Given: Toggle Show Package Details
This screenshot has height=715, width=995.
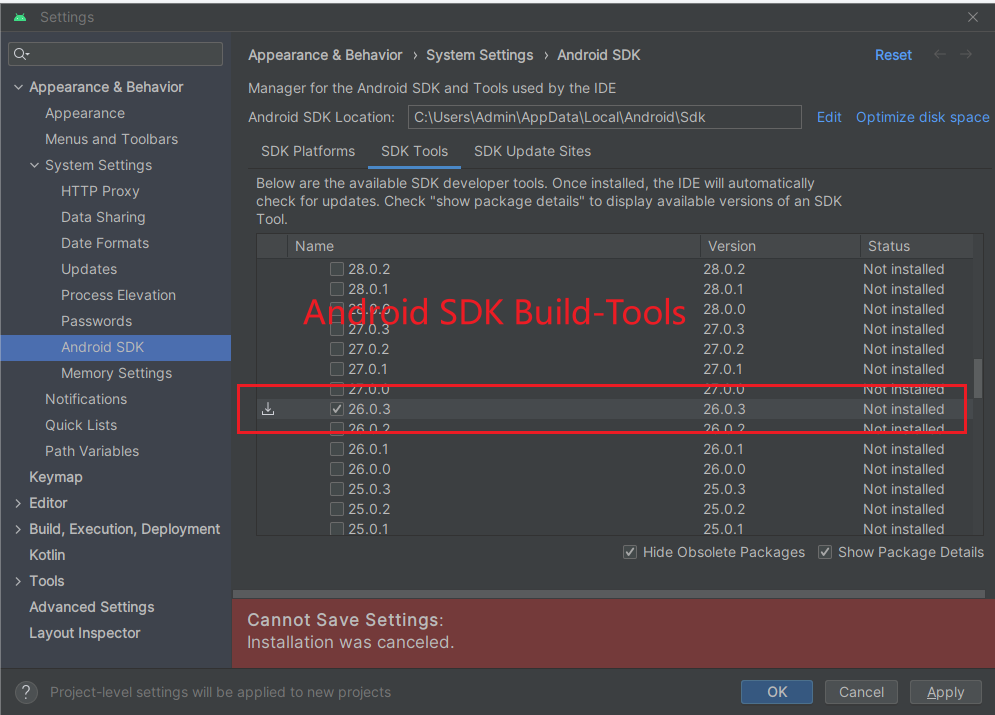Looking at the screenshot, I should coord(824,552).
